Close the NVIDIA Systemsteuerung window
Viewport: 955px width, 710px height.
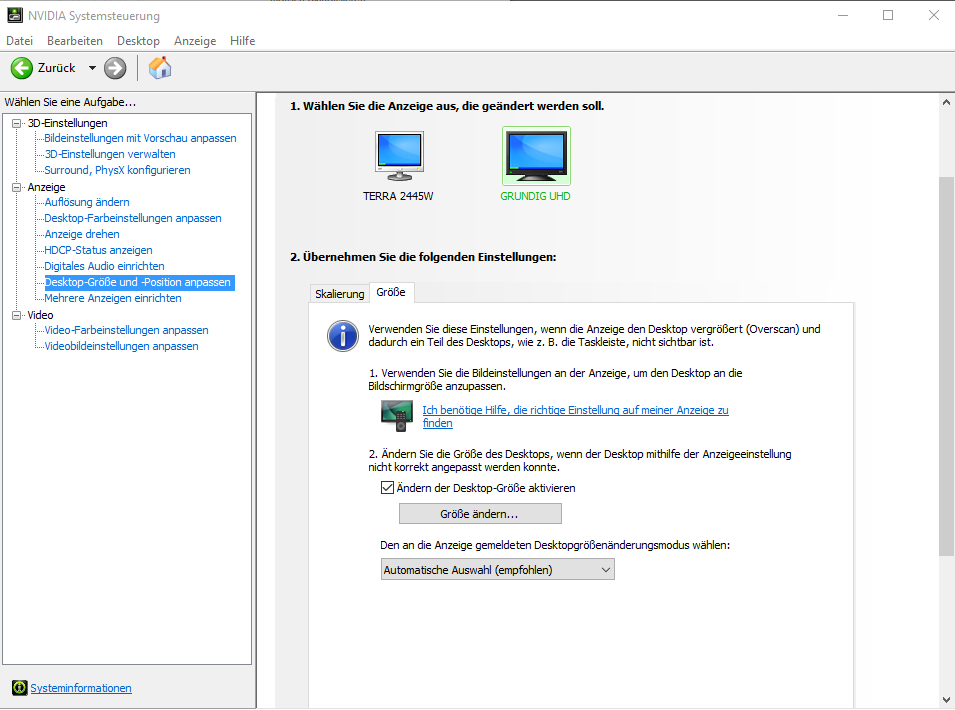click(x=934, y=15)
